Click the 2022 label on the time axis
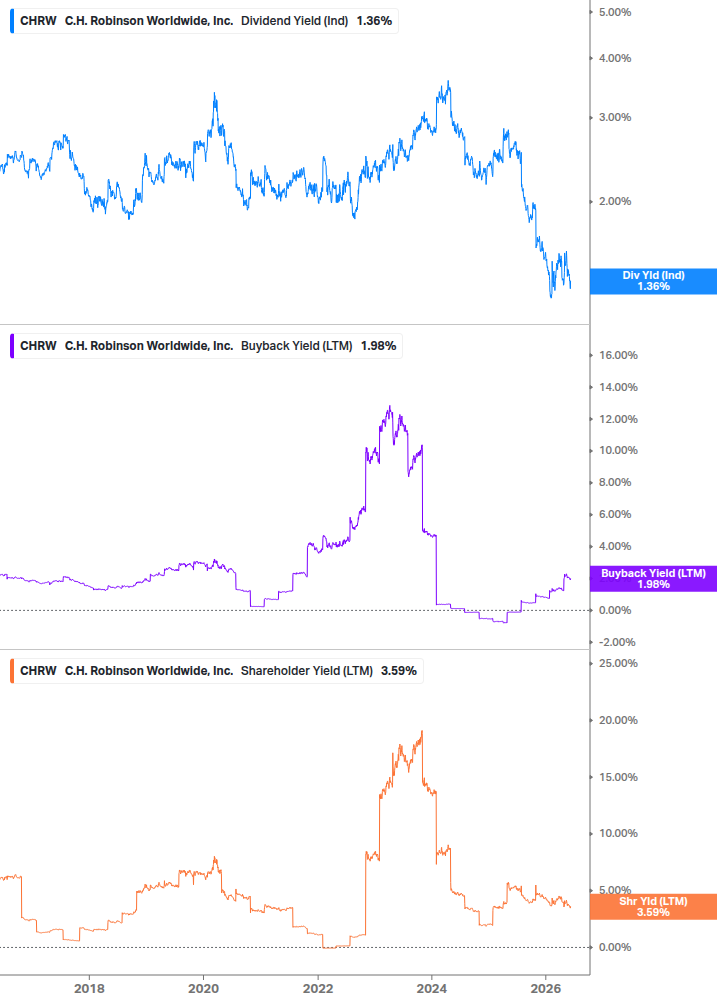 [x=318, y=989]
